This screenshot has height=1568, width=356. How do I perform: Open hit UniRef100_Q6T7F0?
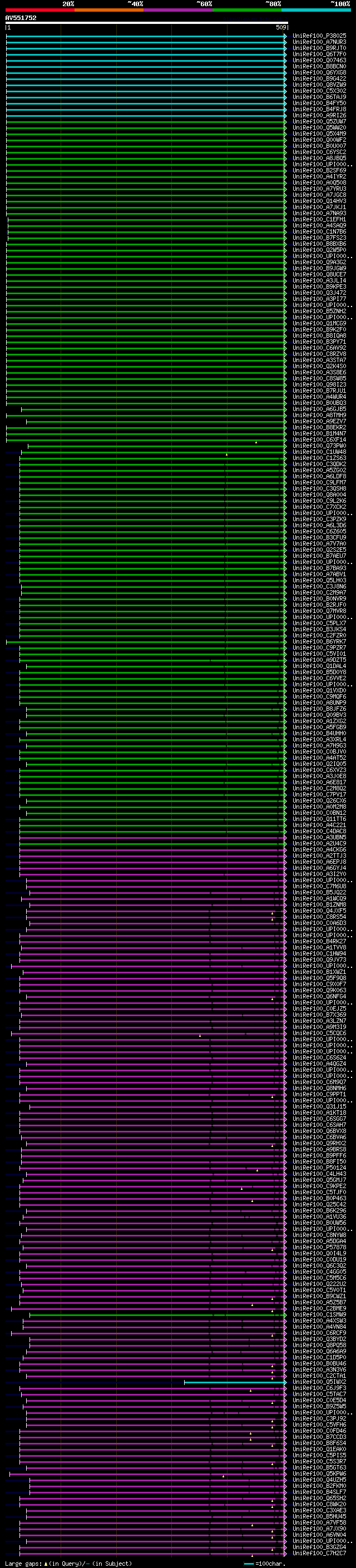click(319, 54)
